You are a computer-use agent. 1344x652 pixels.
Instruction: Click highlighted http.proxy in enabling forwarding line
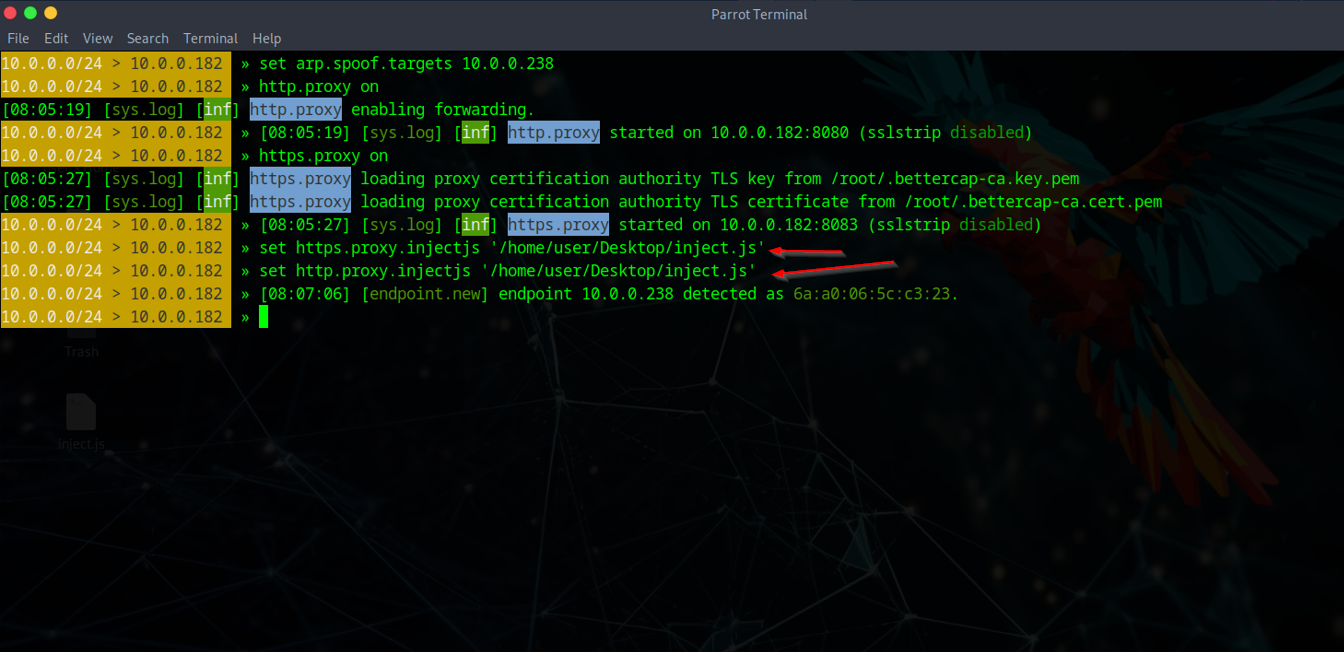coord(295,109)
